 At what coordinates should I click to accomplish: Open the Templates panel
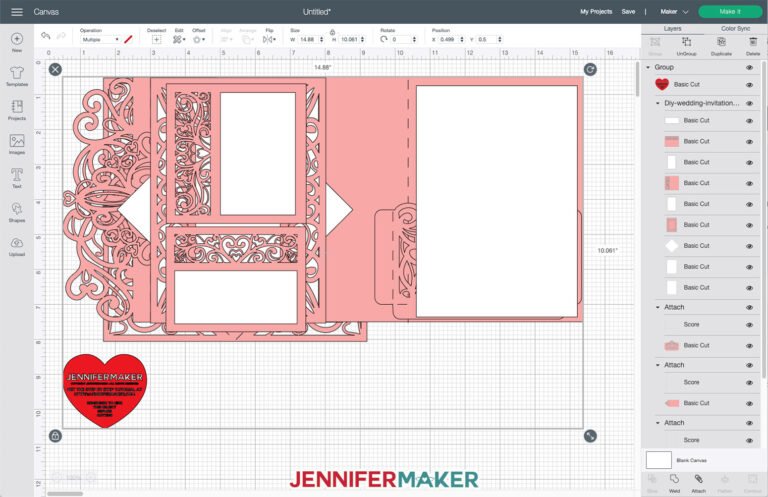coord(17,76)
